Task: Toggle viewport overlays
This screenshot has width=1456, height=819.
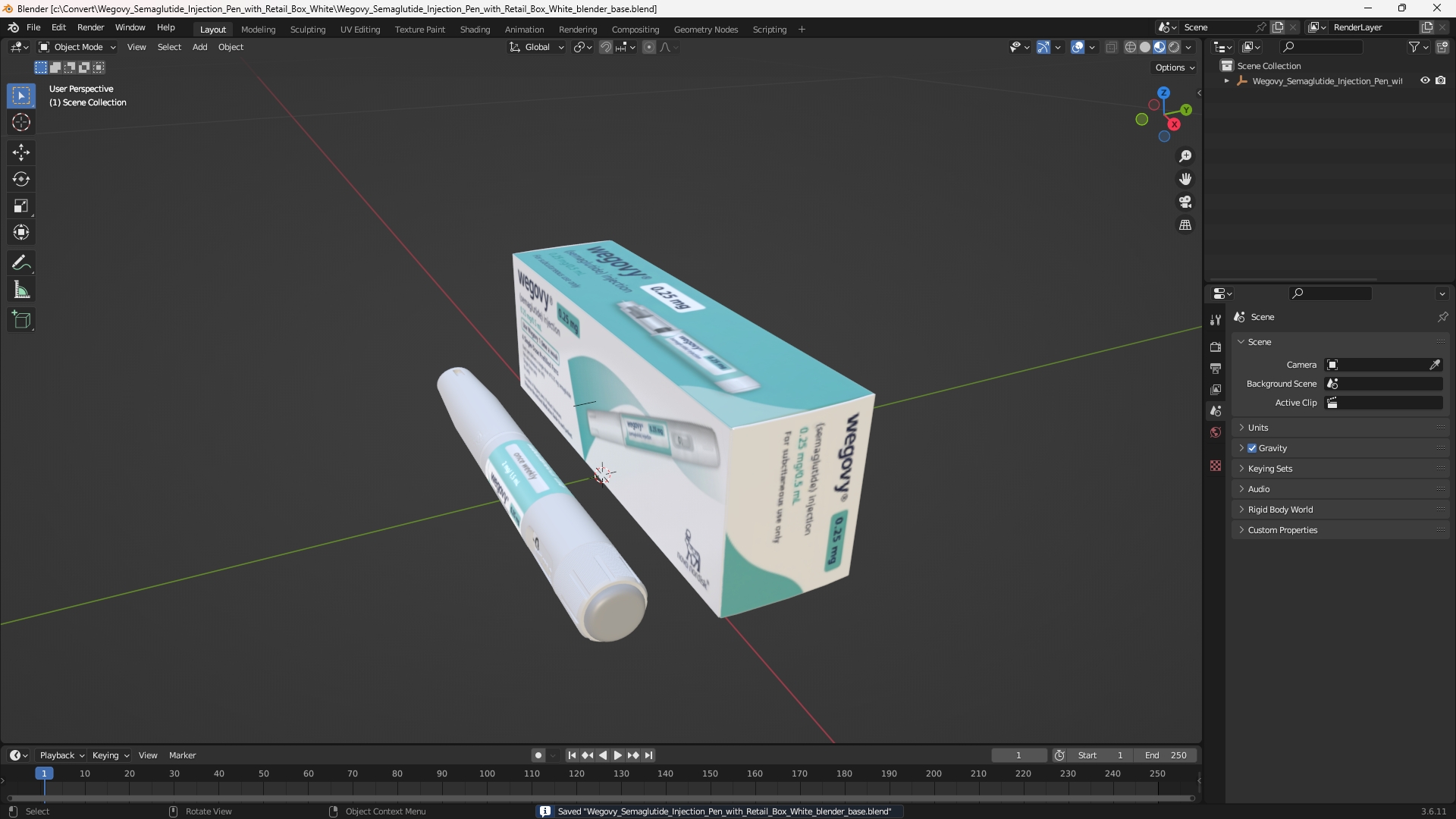Action: [x=1078, y=47]
